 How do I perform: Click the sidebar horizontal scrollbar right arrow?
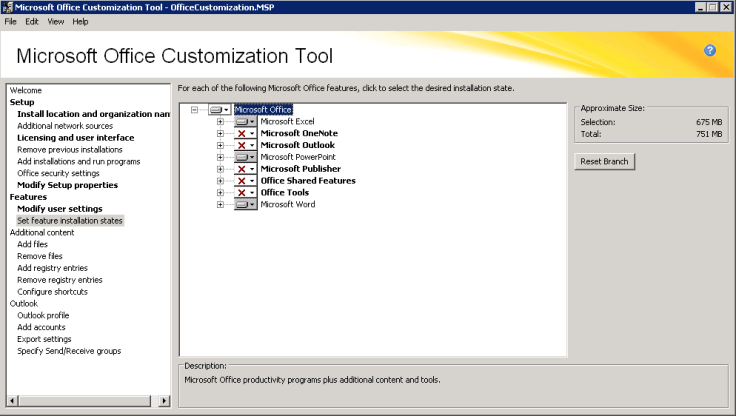tap(164, 402)
